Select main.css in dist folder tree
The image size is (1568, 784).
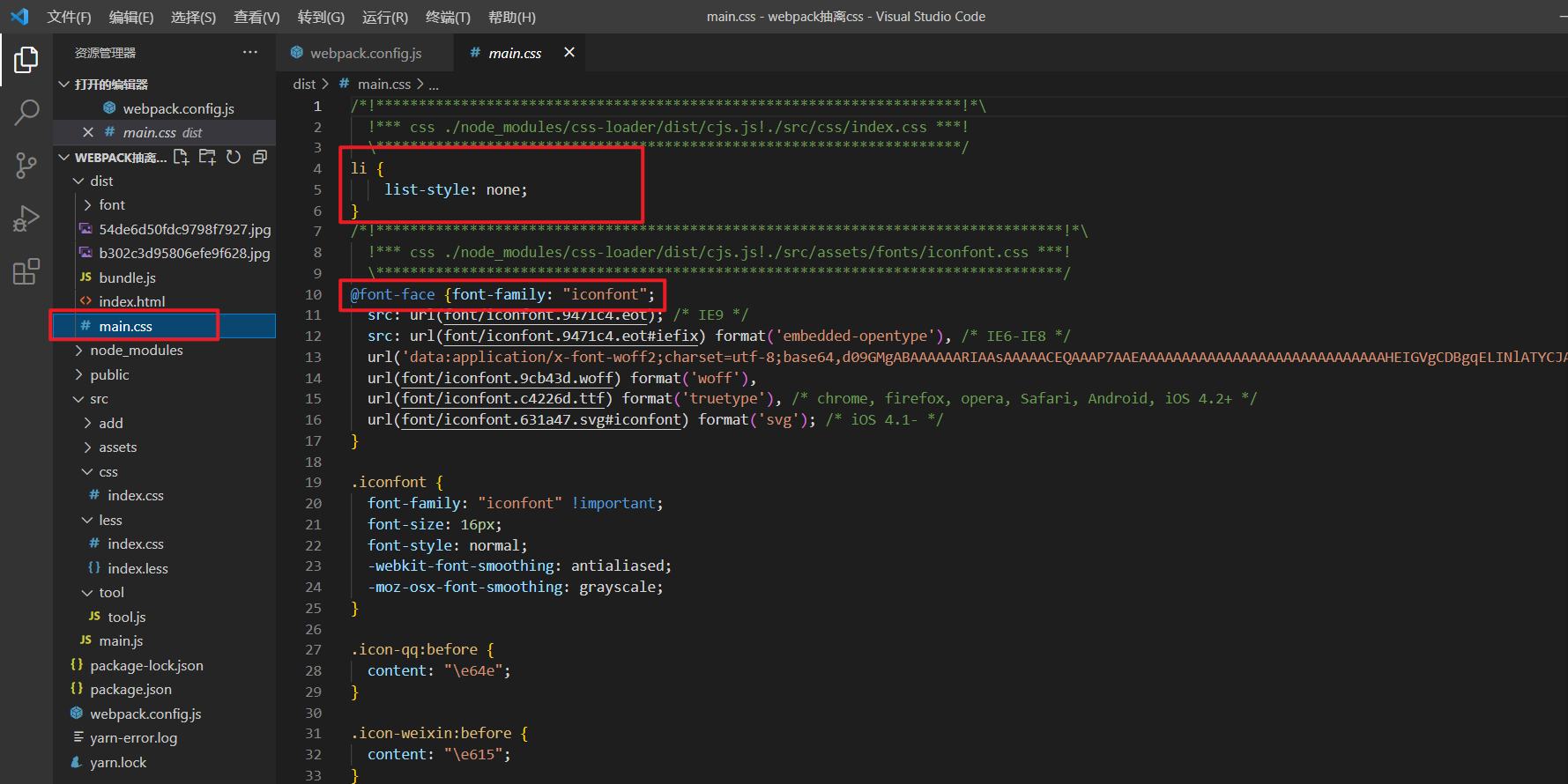tap(164, 326)
